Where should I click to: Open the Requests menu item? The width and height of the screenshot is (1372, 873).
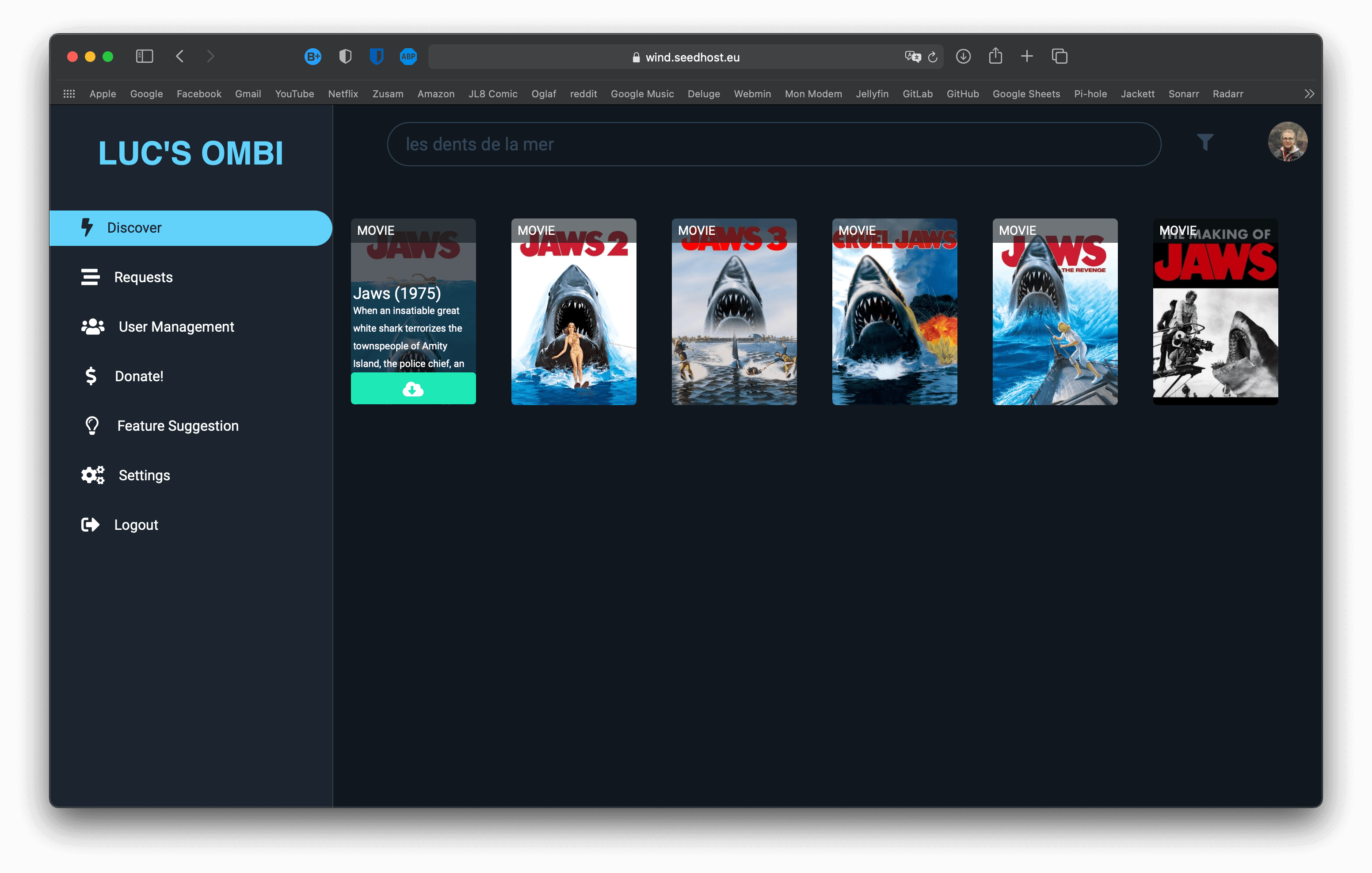pyautogui.click(x=143, y=277)
